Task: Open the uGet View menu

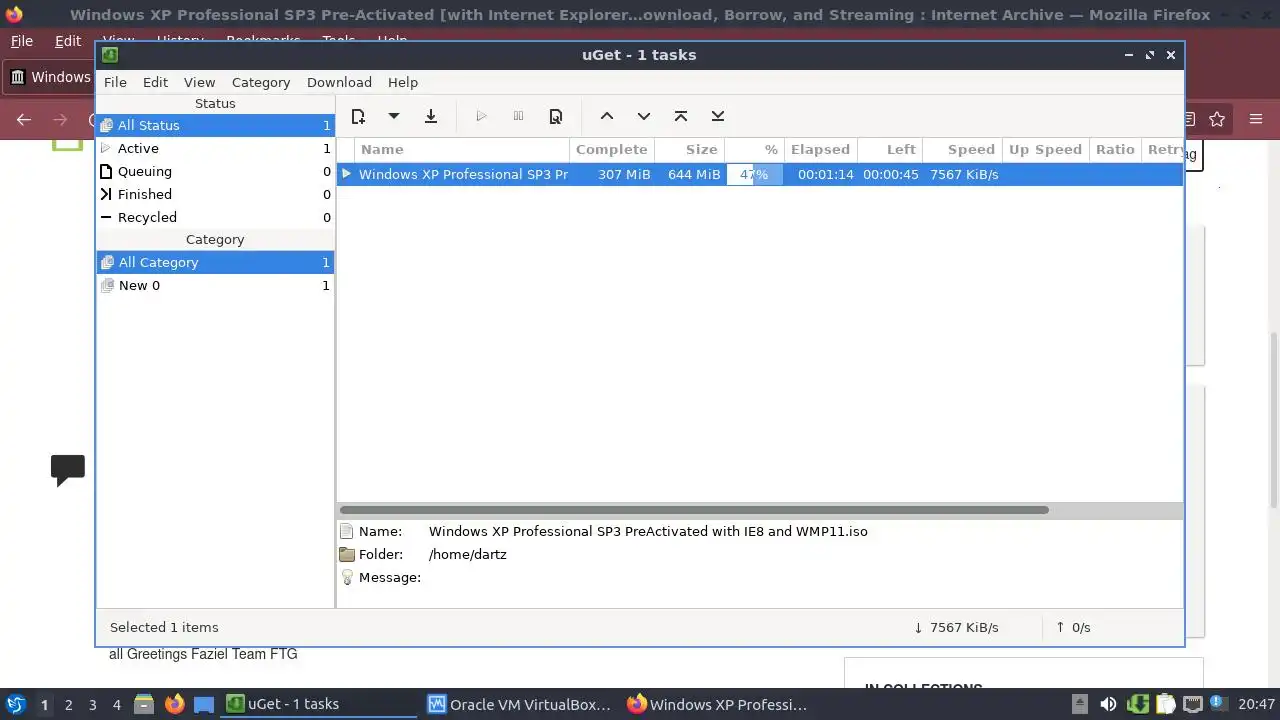Action: [199, 82]
